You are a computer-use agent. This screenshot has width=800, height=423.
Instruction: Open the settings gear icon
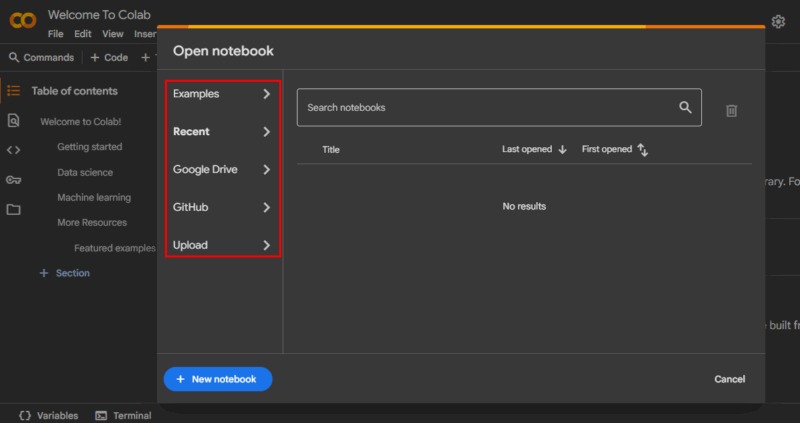pos(778,21)
